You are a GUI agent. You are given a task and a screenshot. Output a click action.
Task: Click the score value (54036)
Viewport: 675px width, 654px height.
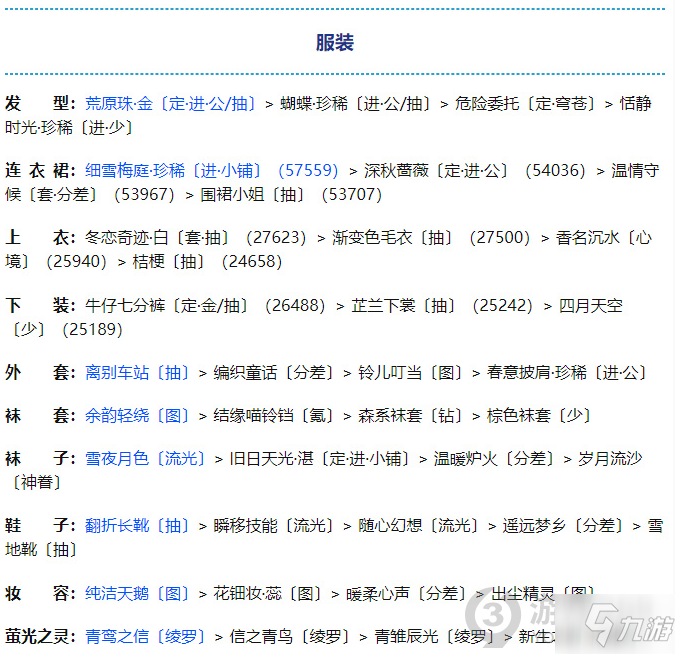(x=555, y=170)
